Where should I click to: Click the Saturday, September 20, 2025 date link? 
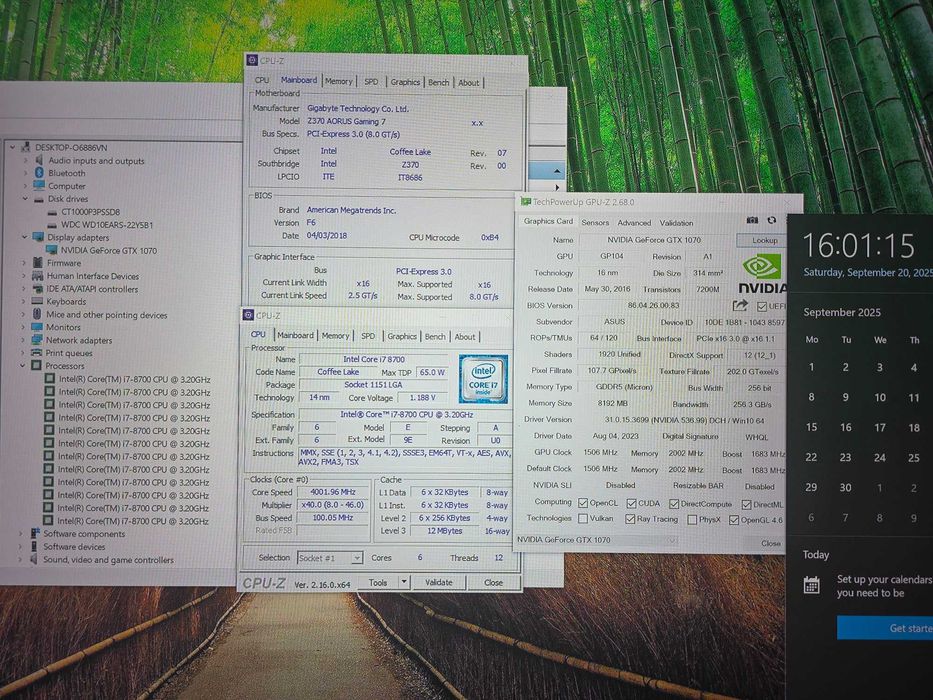(868, 272)
